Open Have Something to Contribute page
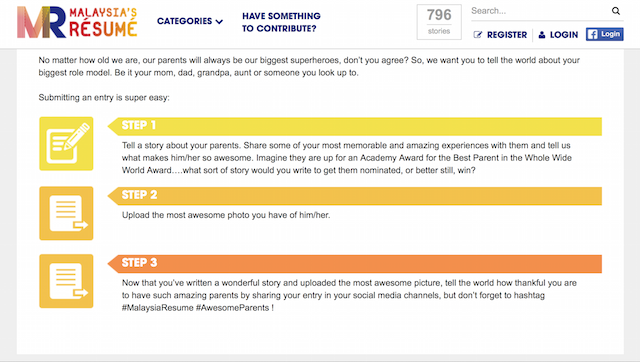The height and width of the screenshot is (362, 640). tap(281, 22)
